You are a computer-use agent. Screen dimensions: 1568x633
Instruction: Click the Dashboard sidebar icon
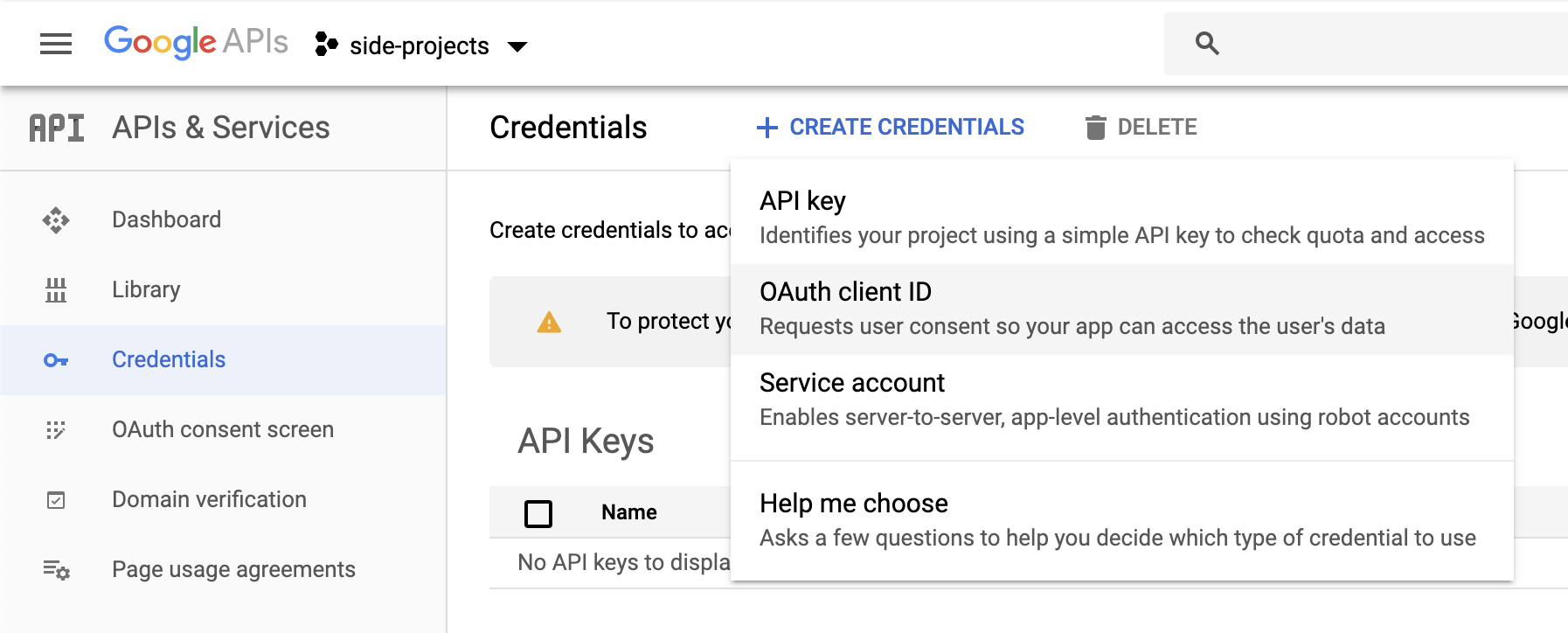56,220
